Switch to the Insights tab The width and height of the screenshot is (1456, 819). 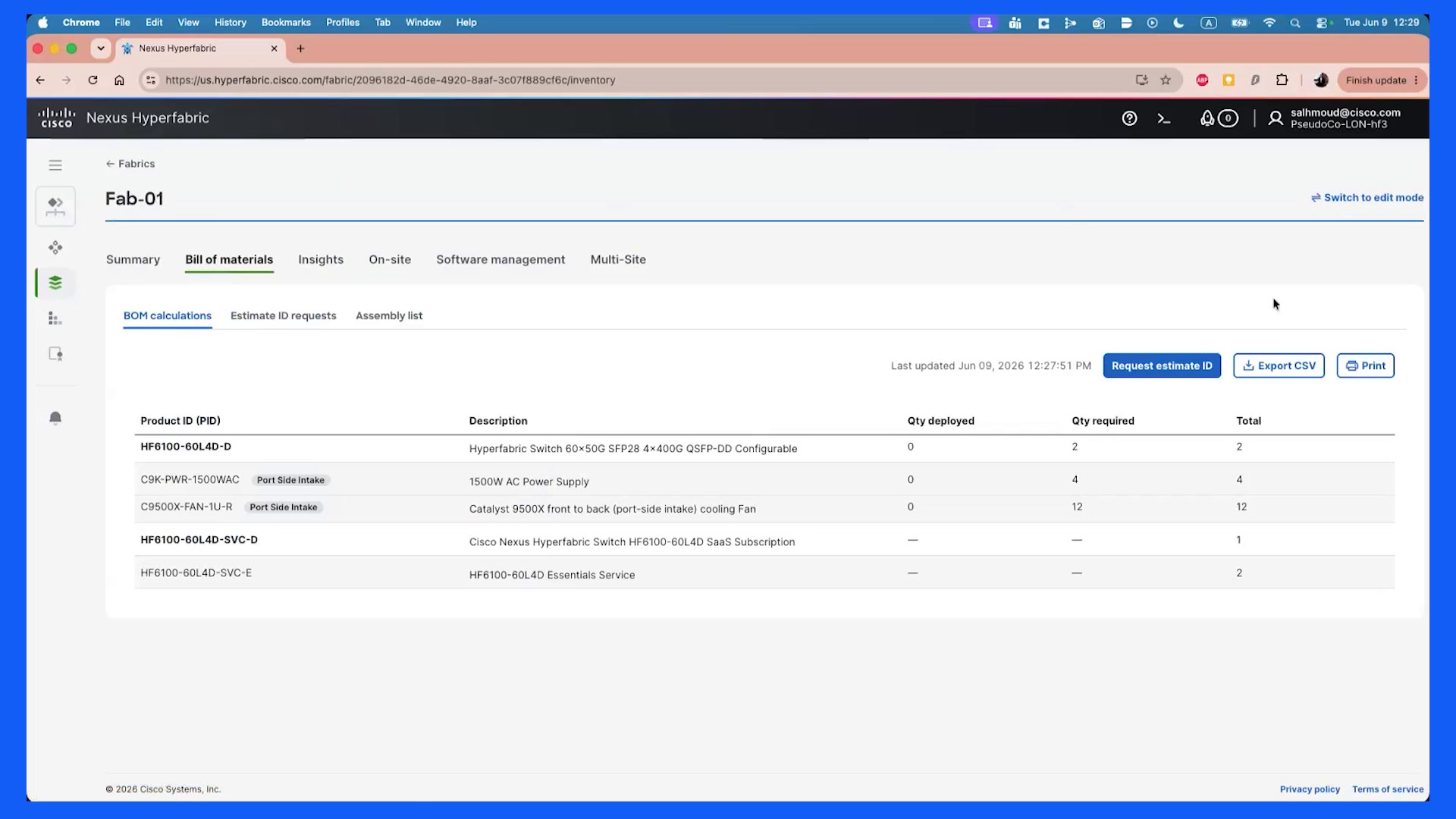point(321,259)
